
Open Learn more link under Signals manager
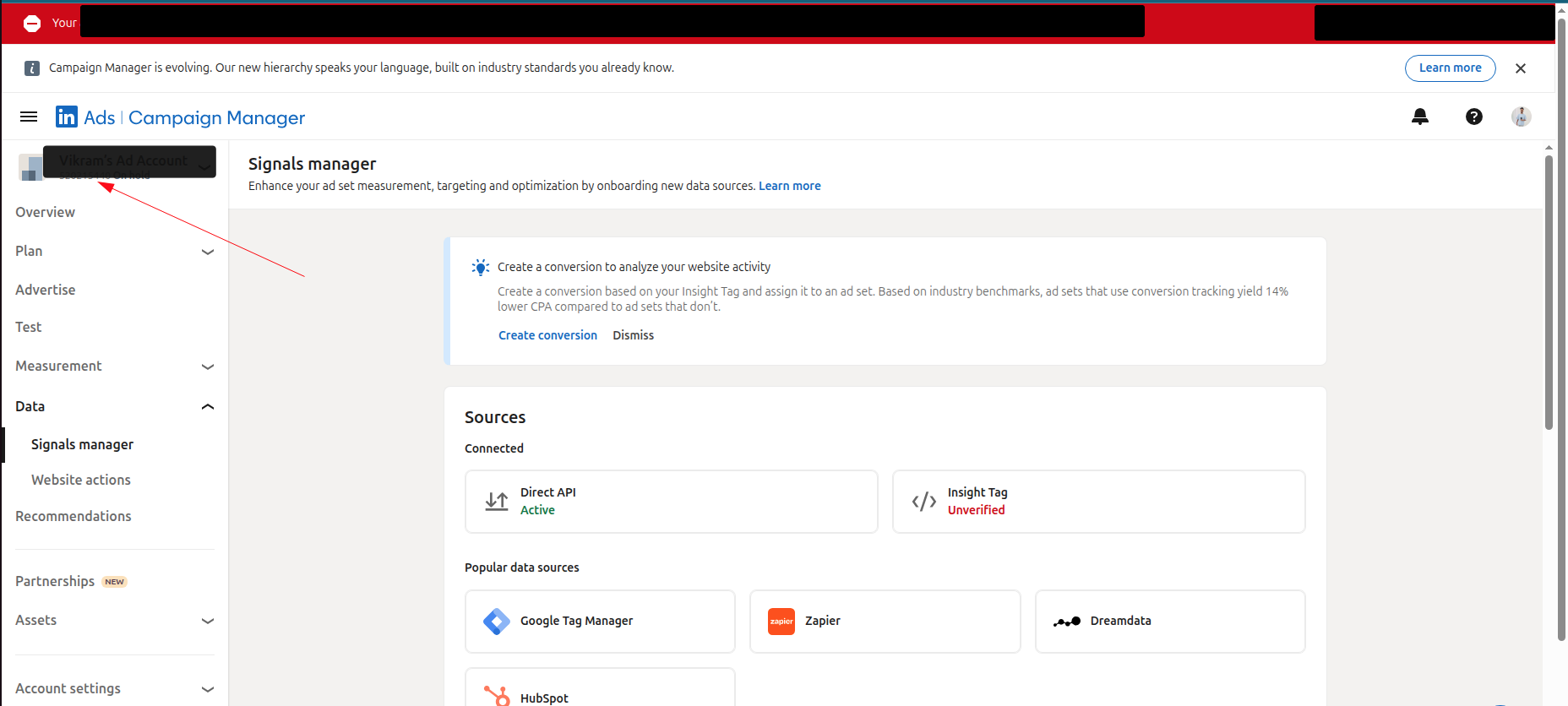tap(789, 186)
